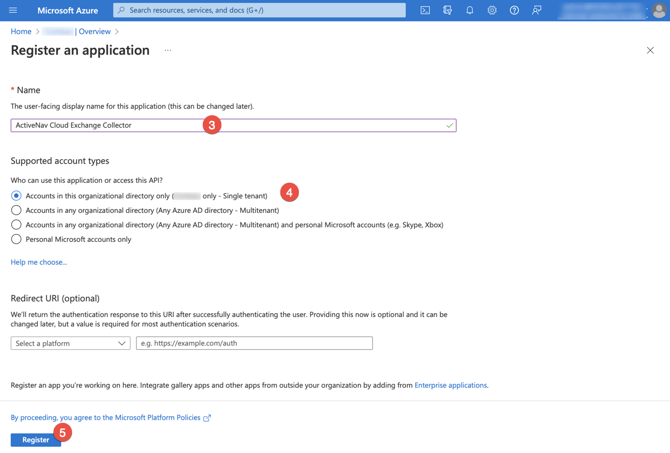670x453 pixels.
Task: Click the Supported account types heading
Action: pyautogui.click(x=60, y=161)
